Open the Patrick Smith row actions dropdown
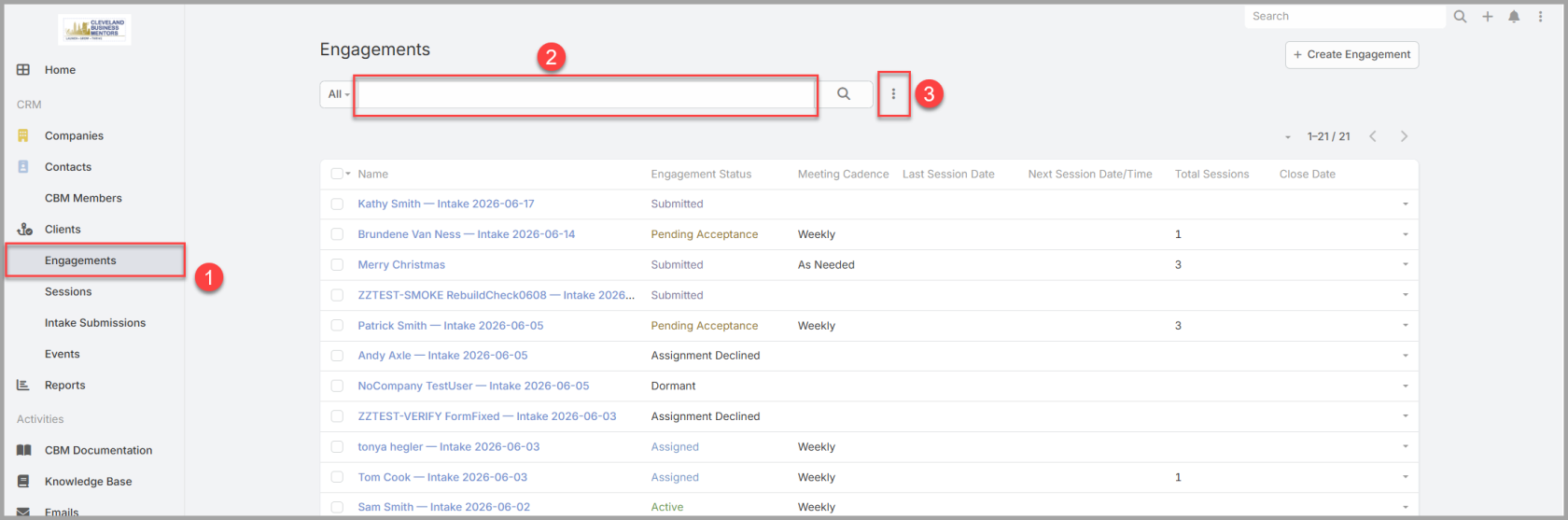The height and width of the screenshot is (520, 1568). [x=1405, y=326]
